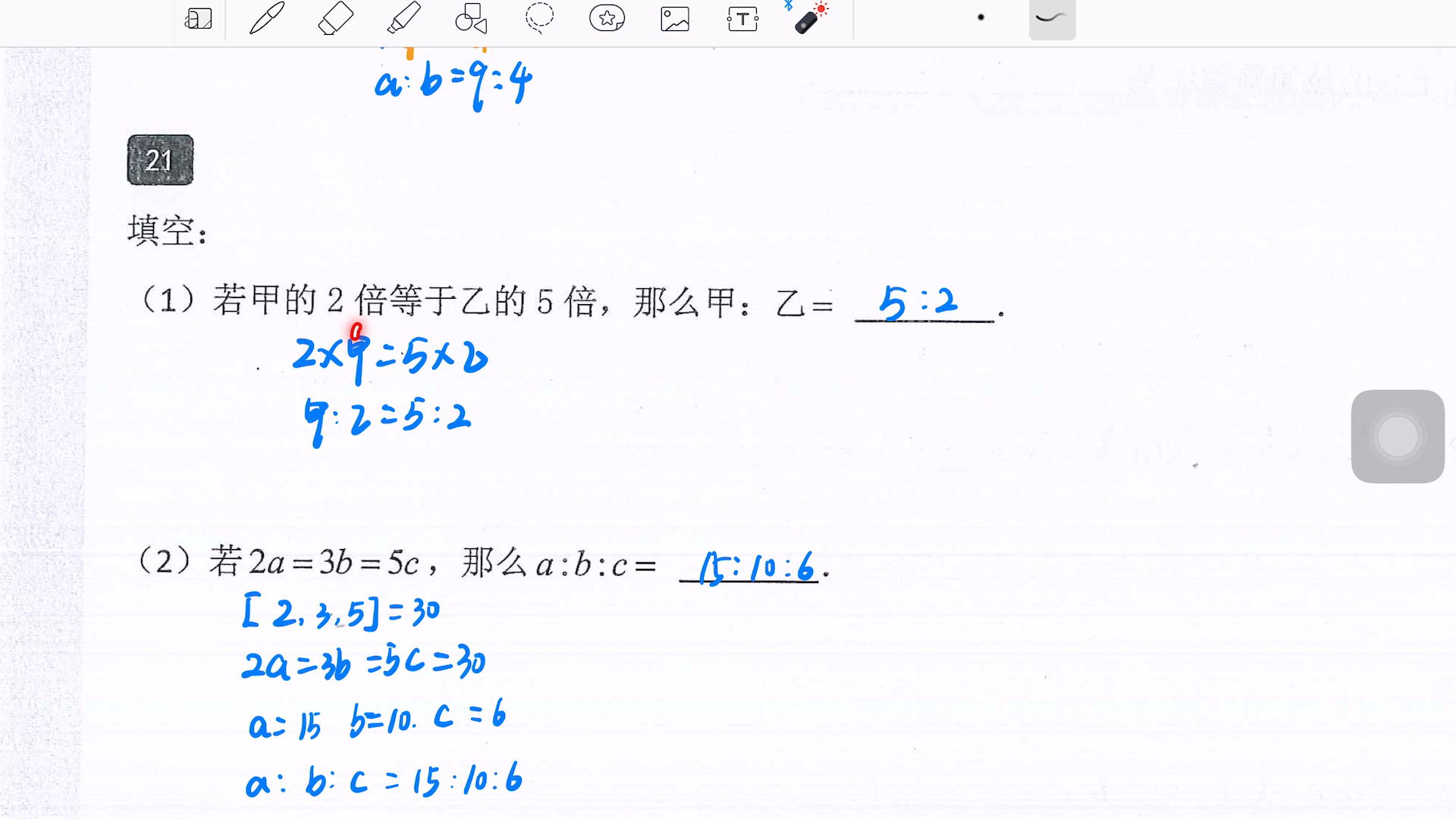Click the handwritten line a:b:c=15:10:6 at bottom
This screenshot has height=819, width=1456.
[x=384, y=780]
